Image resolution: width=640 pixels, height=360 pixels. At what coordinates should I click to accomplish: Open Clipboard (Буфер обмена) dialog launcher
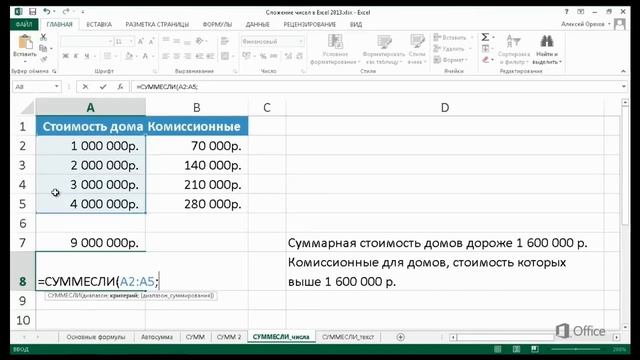click(x=54, y=71)
